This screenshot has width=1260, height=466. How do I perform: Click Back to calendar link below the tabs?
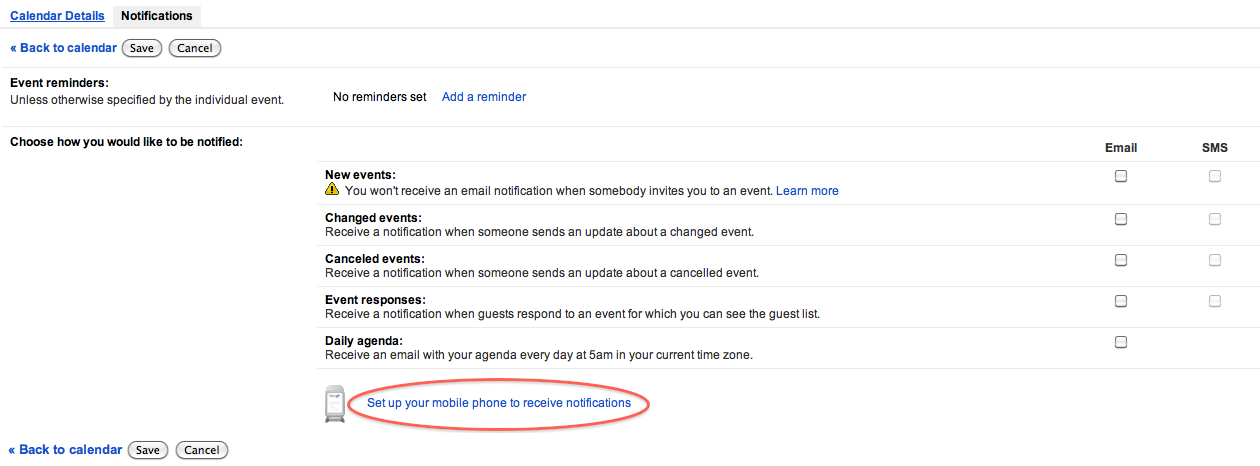tap(63, 48)
